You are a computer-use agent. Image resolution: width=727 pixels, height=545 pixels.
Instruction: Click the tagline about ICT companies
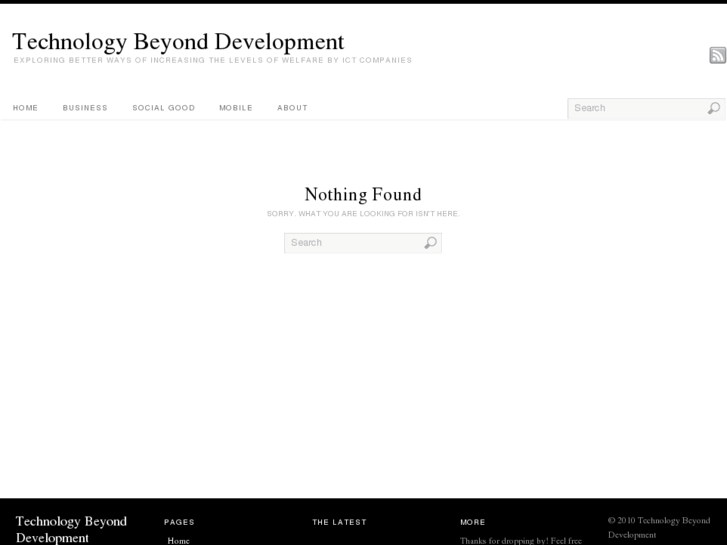(x=213, y=60)
